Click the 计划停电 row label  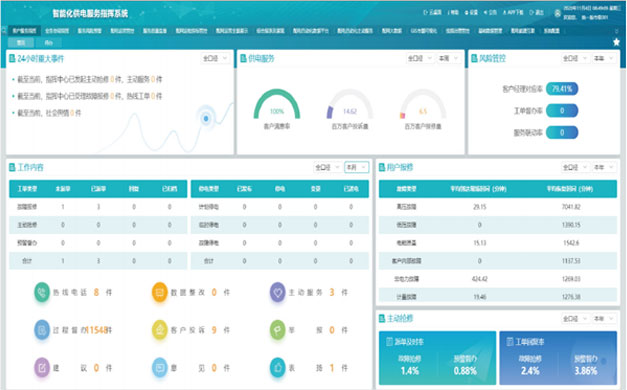pos(209,207)
